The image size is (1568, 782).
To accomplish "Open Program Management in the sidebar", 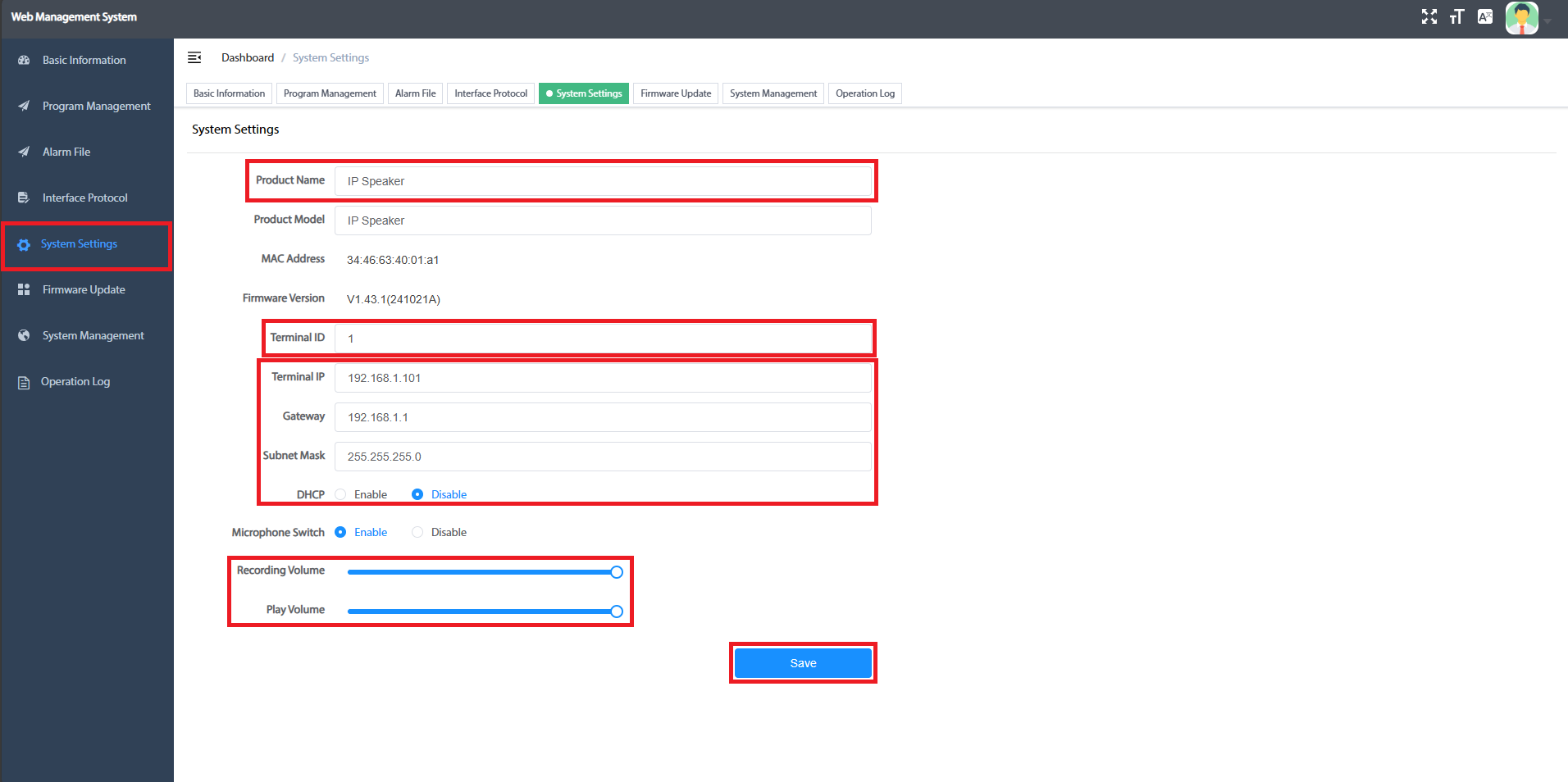I will pos(96,106).
